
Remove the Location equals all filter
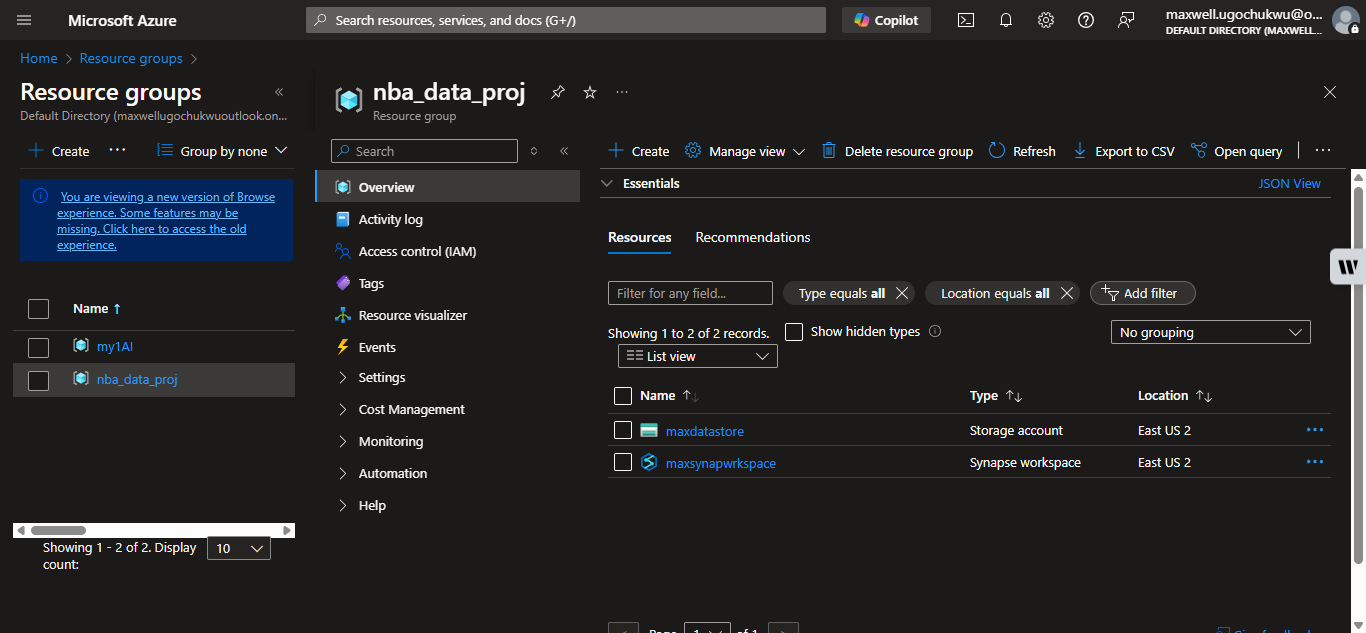(1067, 293)
